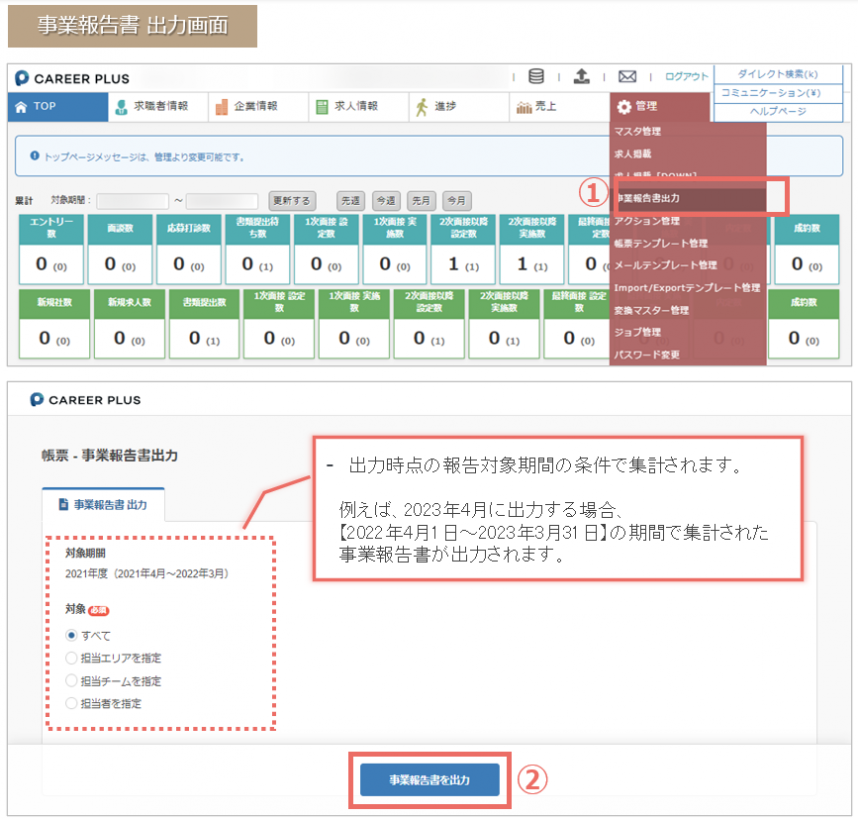Select 担当エリアを指定 radio option
Viewport: 858px width, 819px height.
pyautogui.click(x=71, y=658)
